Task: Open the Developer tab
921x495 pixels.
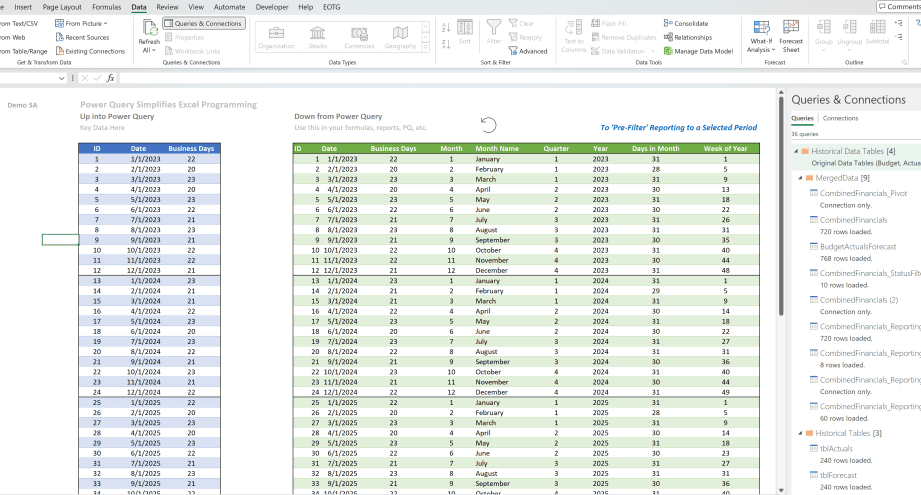Action: tap(272, 7)
